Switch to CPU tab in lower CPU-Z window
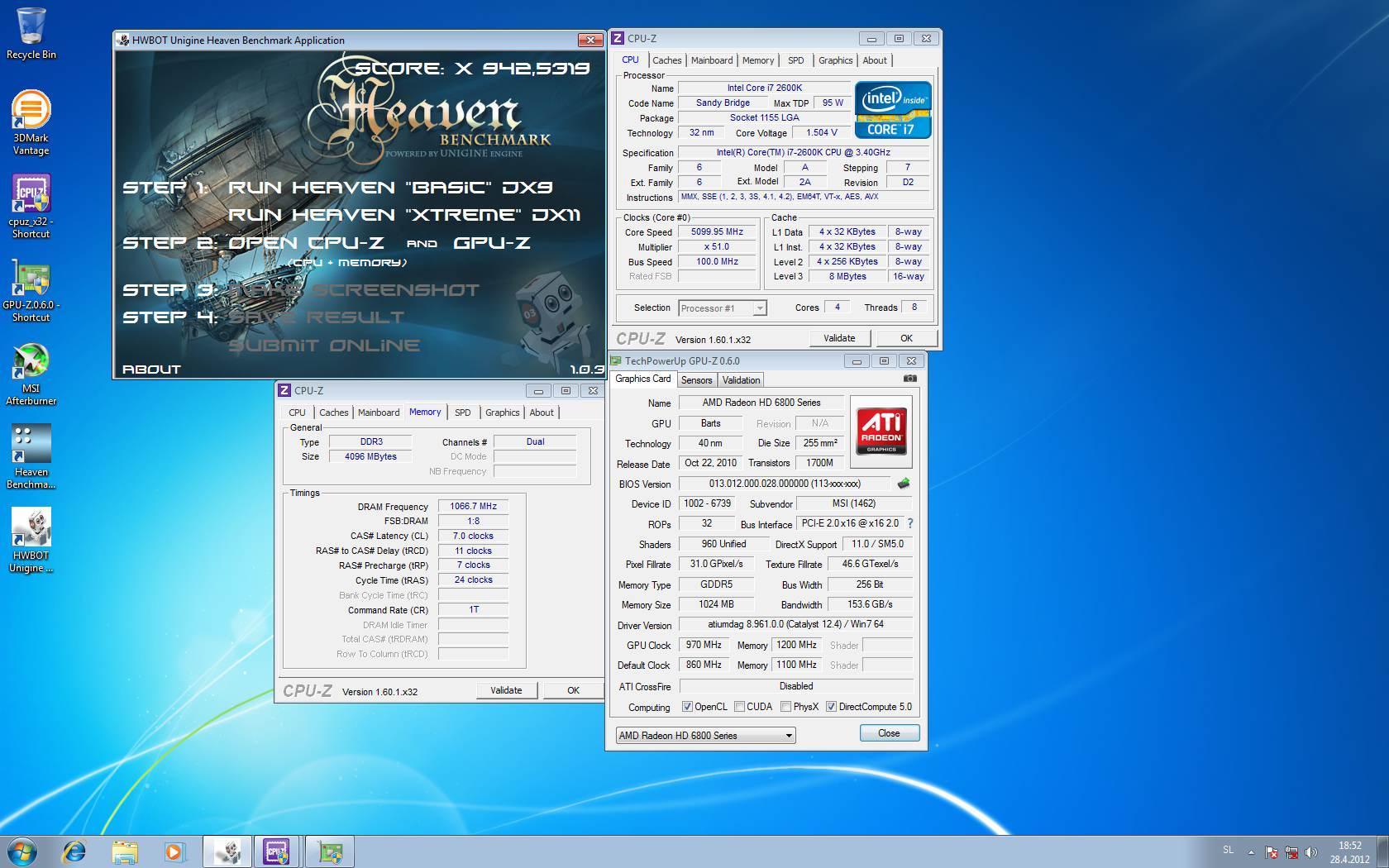The image size is (1389, 868). (x=297, y=413)
